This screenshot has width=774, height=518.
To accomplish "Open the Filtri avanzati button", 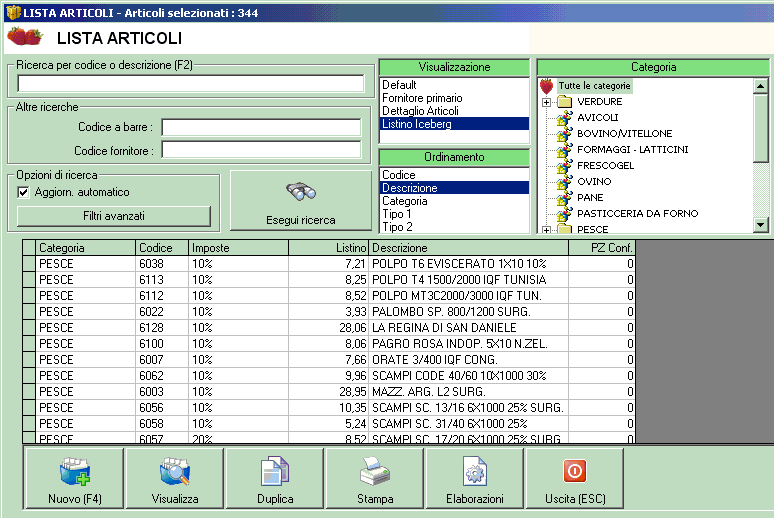I will click(x=114, y=216).
